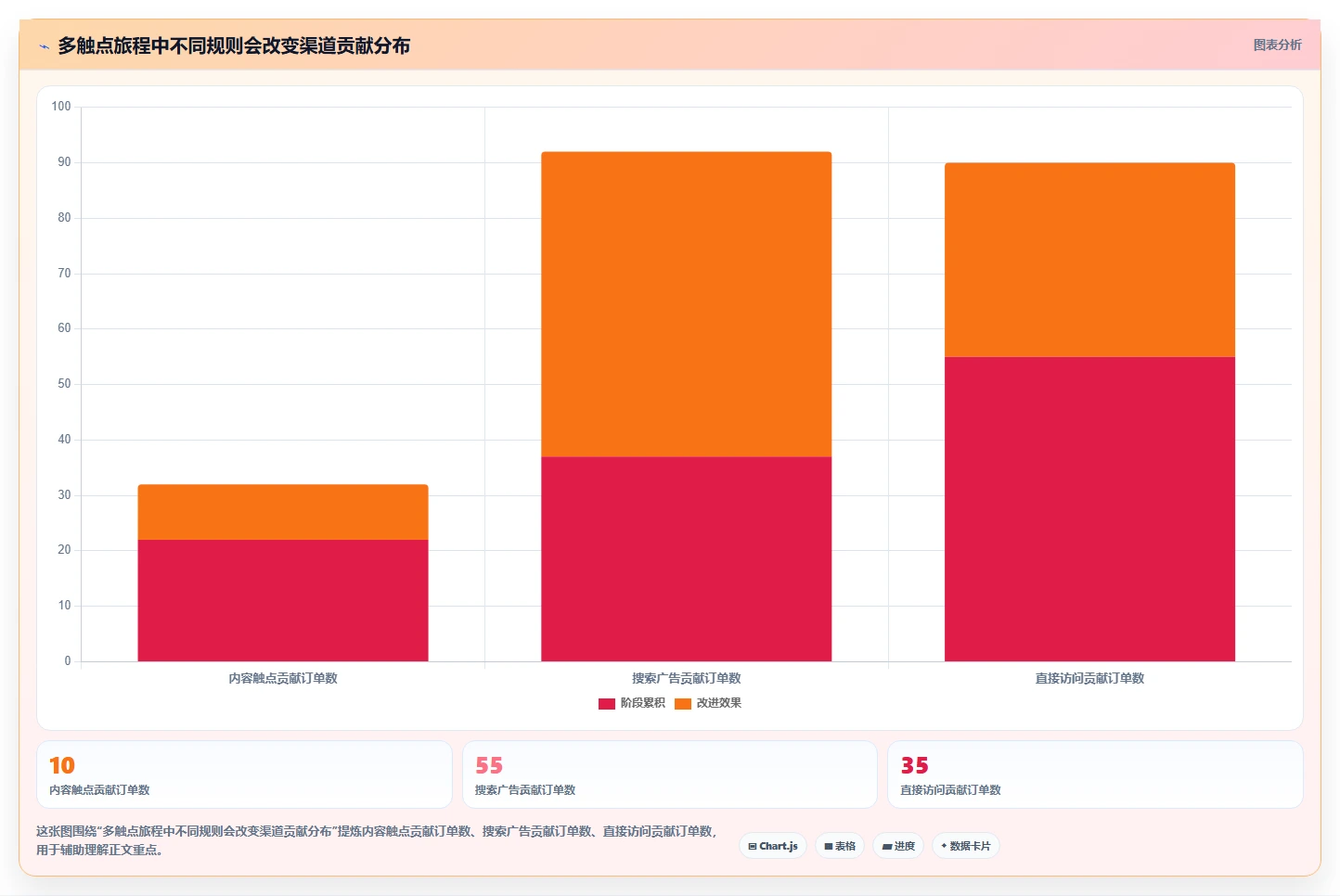Click the 改进效果 legend label
This screenshot has height=896, width=1340.
point(719,703)
